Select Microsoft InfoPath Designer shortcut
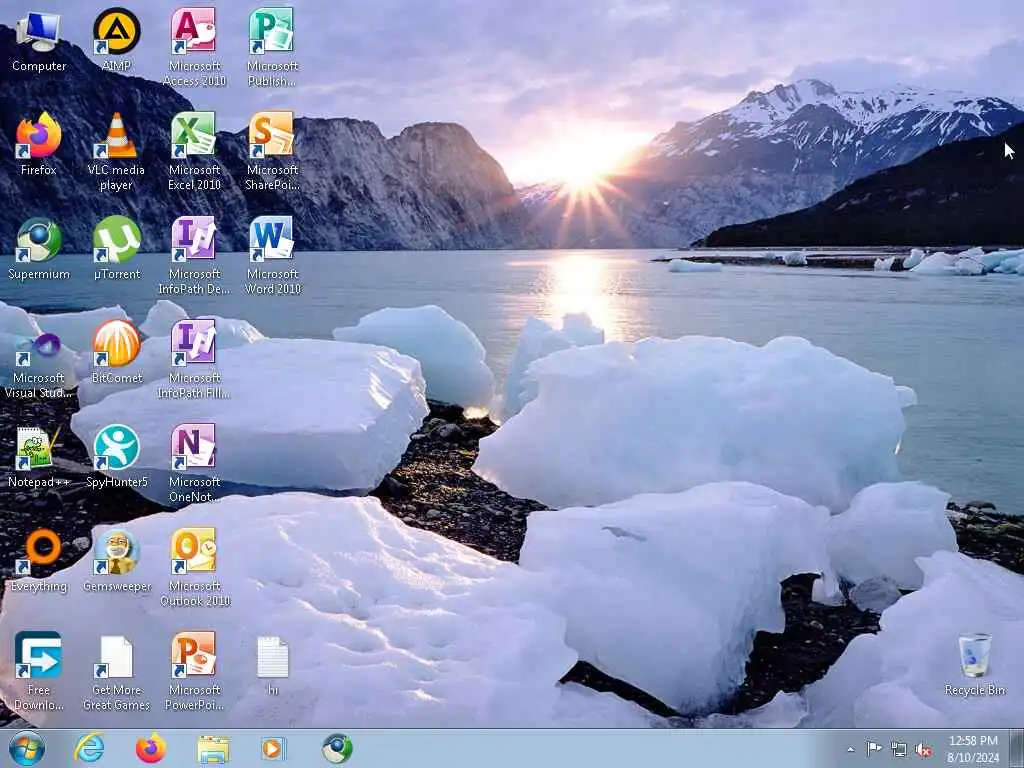The width and height of the screenshot is (1024, 768). (x=194, y=255)
